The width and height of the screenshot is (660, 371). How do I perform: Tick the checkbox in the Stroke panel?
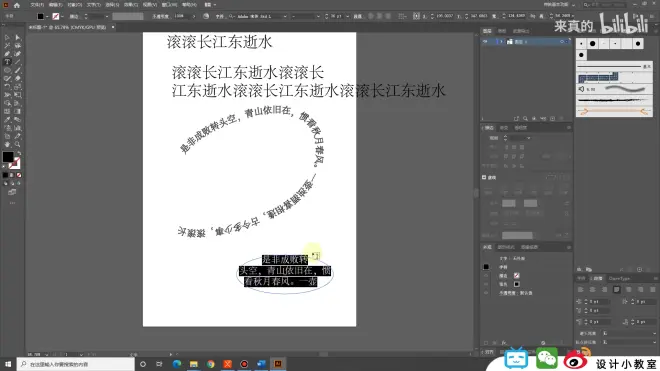pos(484,177)
